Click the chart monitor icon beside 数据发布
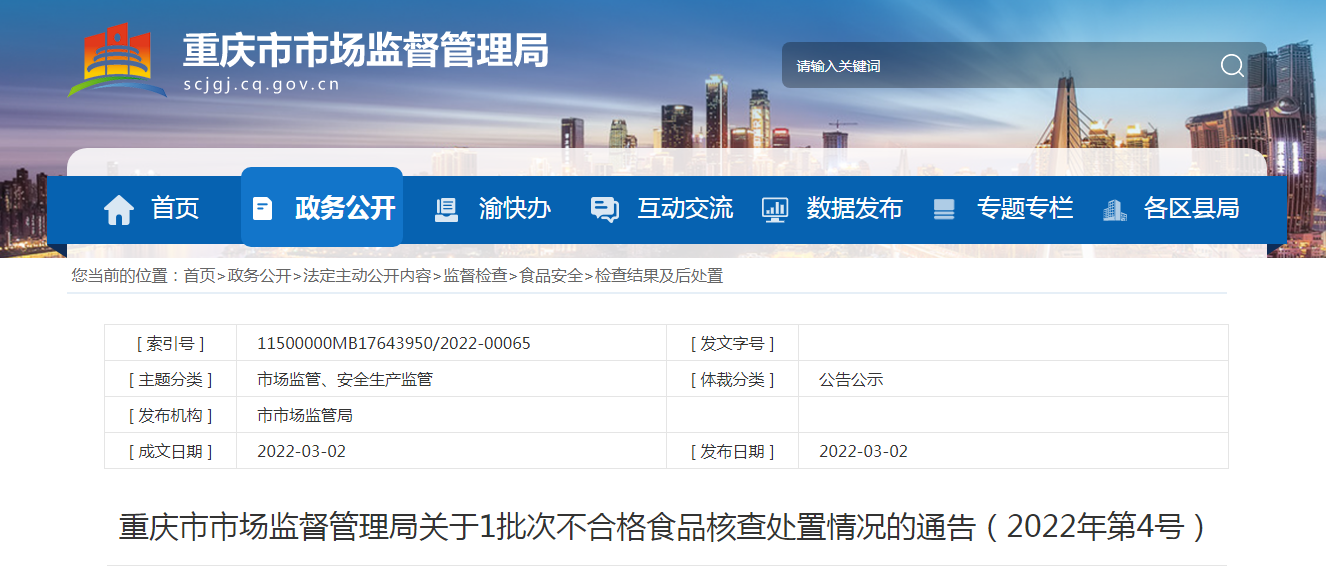Image resolution: width=1326 pixels, height=580 pixels. click(x=775, y=209)
